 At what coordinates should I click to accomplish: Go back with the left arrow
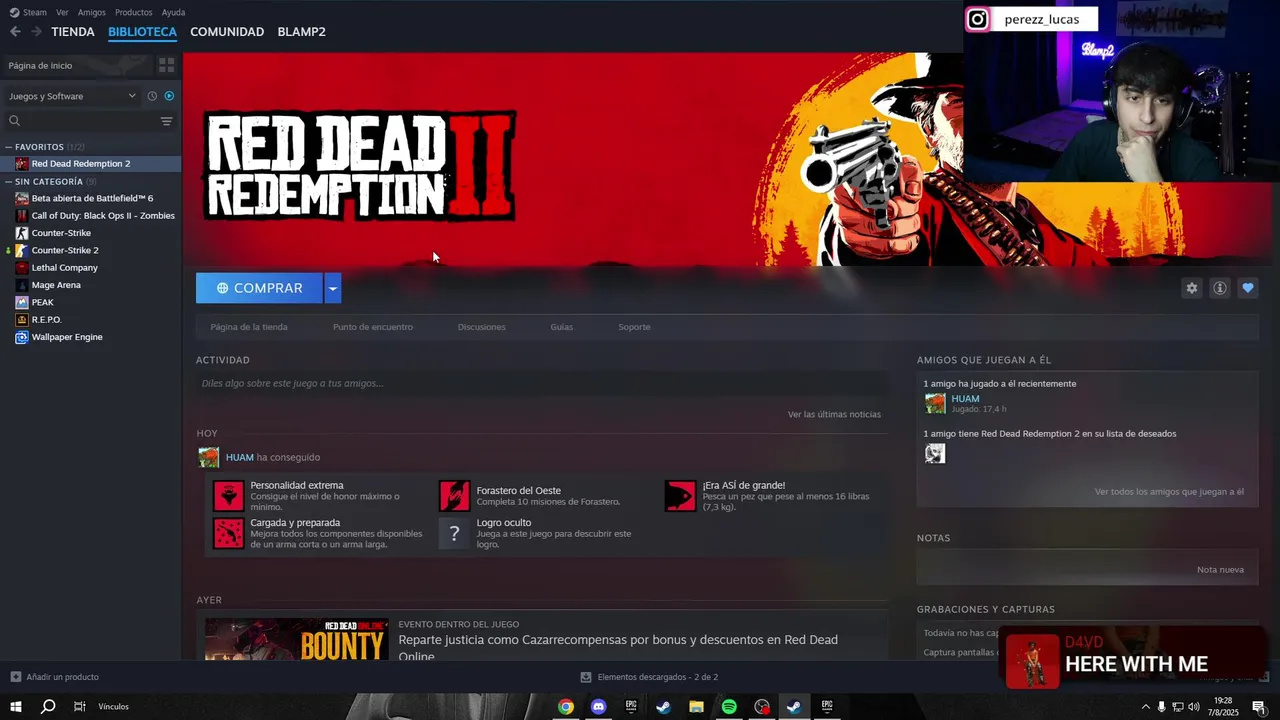(x=15, y=32)
